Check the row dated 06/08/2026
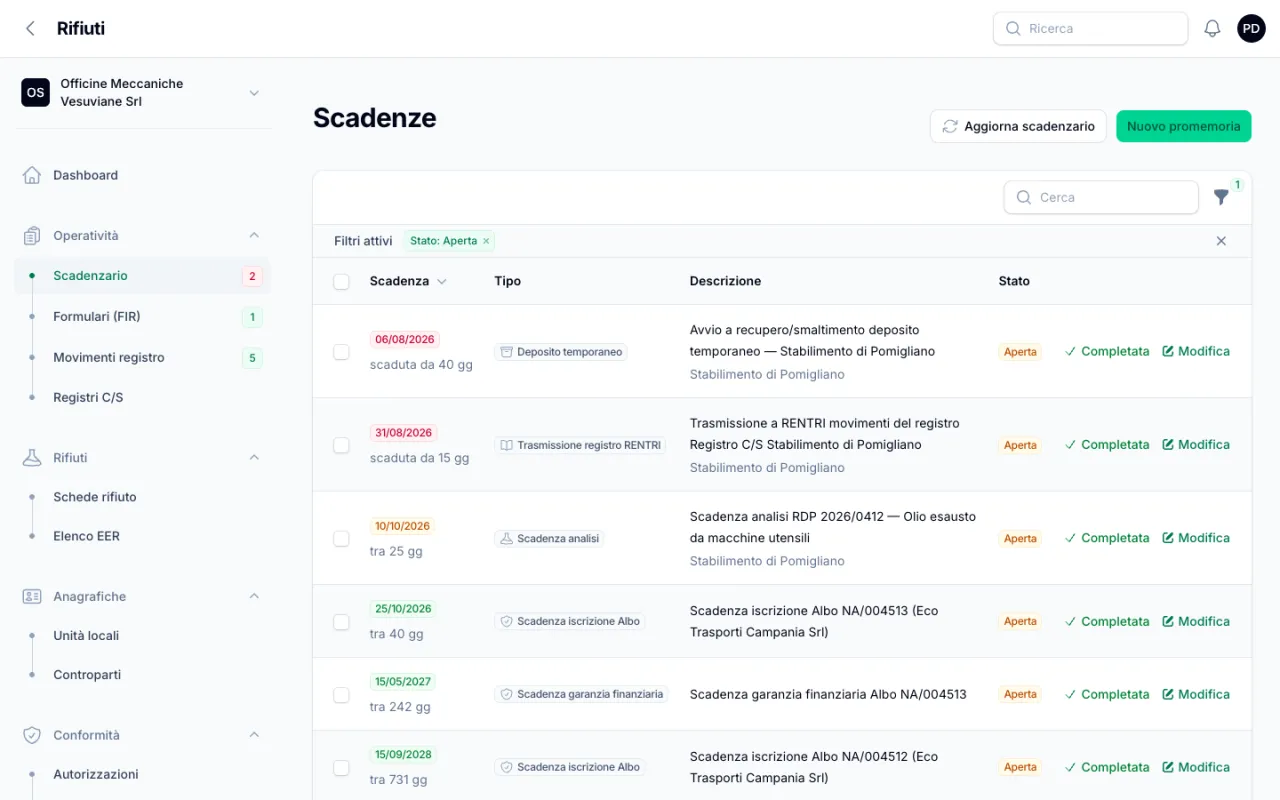The image size is (1280, 800). click(x=341, y=352)
